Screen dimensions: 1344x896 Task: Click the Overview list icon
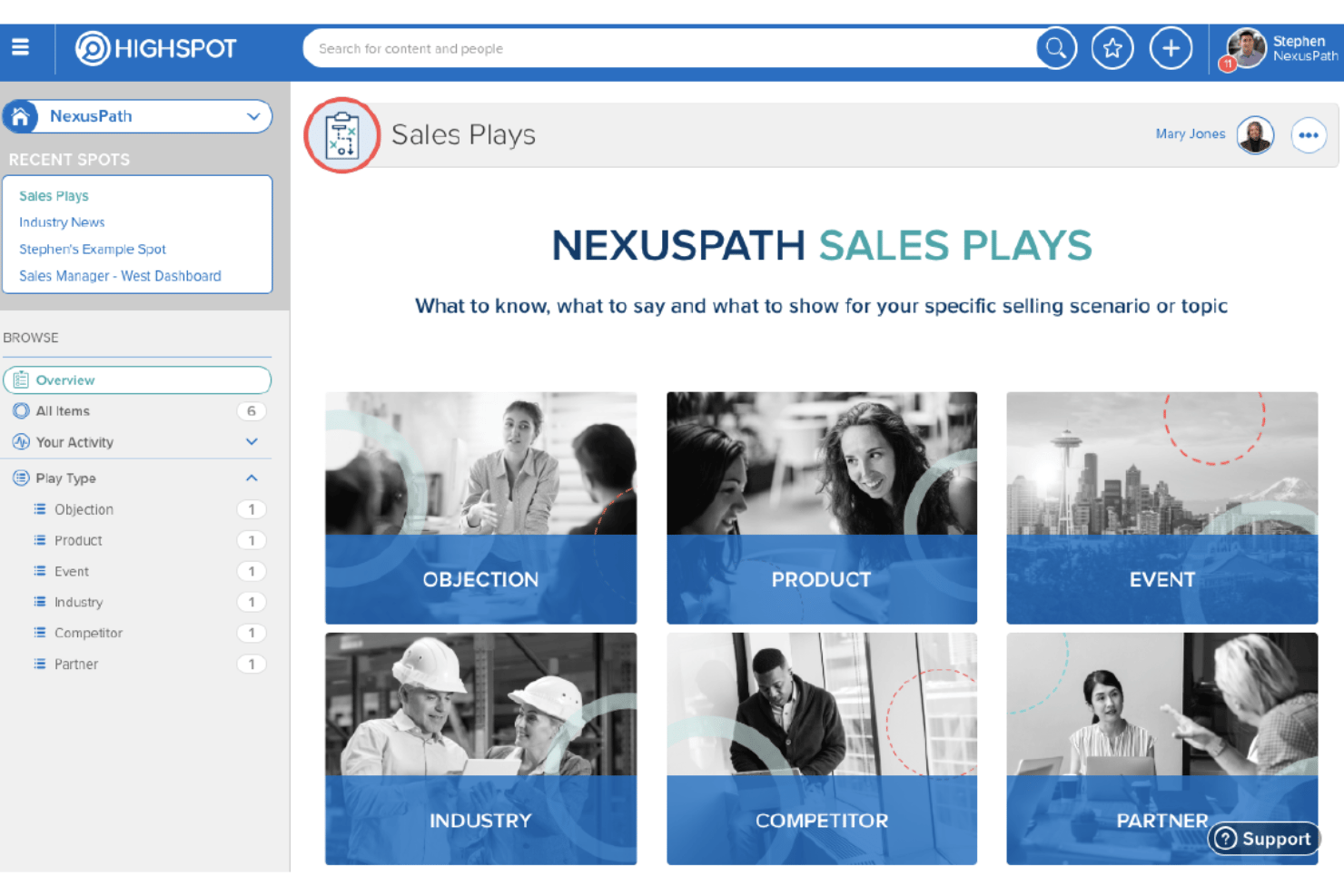coord(21,380)
